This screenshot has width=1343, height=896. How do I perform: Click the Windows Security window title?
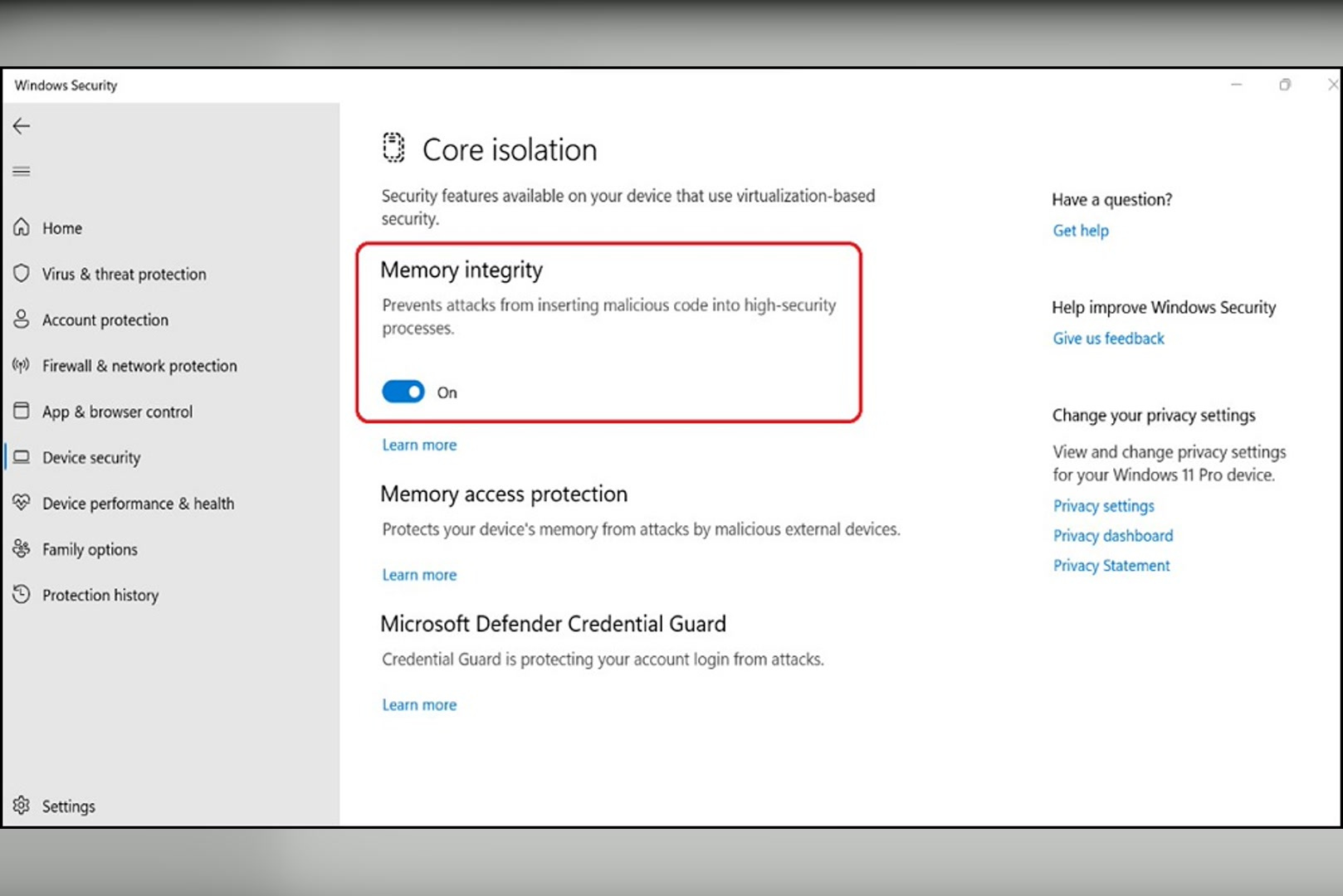66,85
